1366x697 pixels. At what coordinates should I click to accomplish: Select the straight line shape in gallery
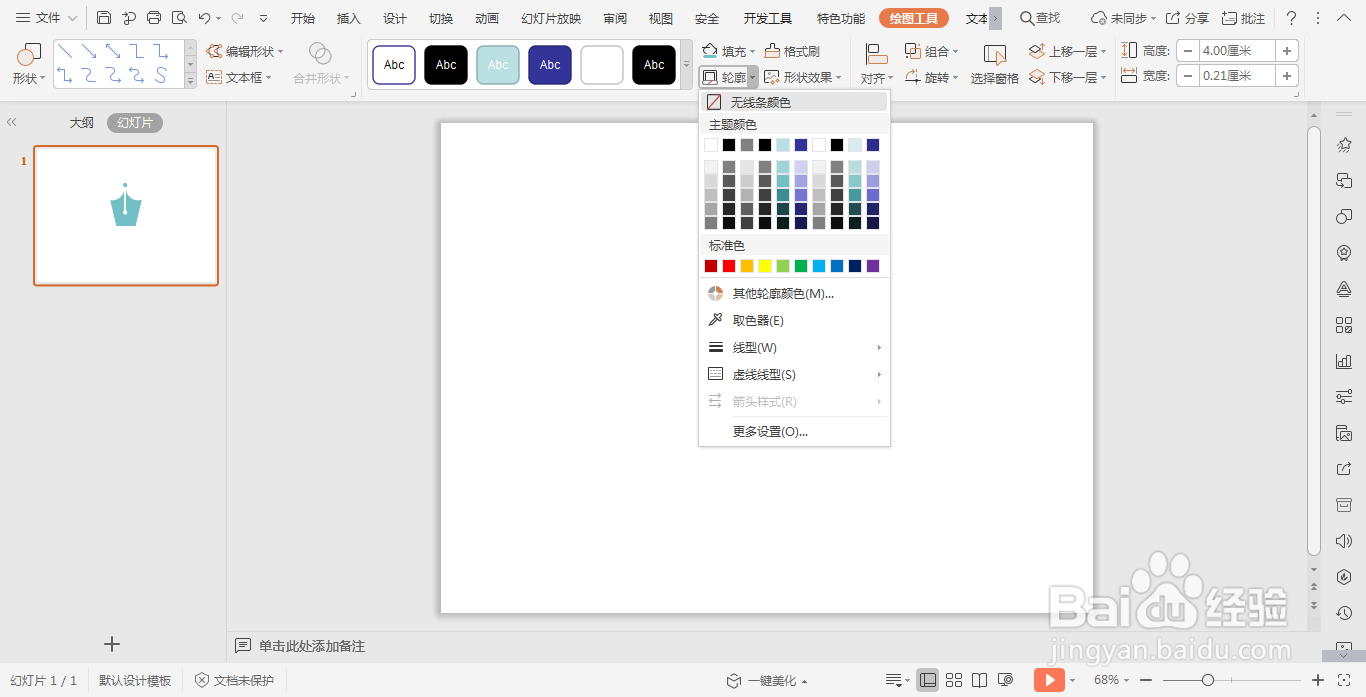coord(64,51)
